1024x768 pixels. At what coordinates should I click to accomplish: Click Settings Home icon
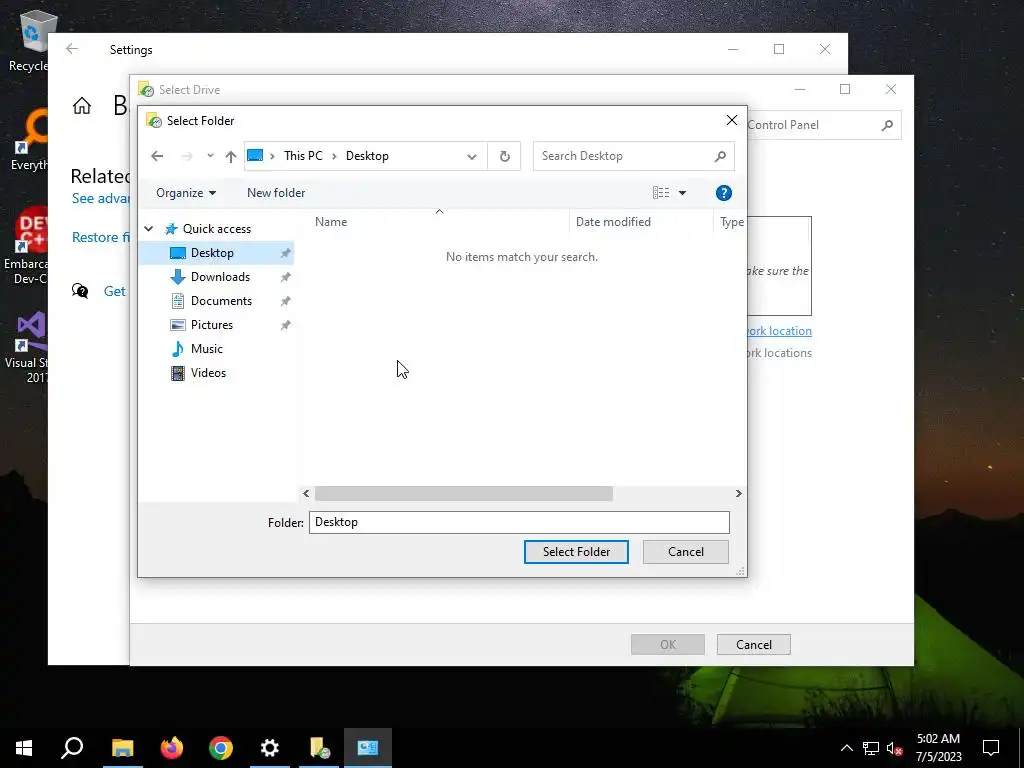82,105
